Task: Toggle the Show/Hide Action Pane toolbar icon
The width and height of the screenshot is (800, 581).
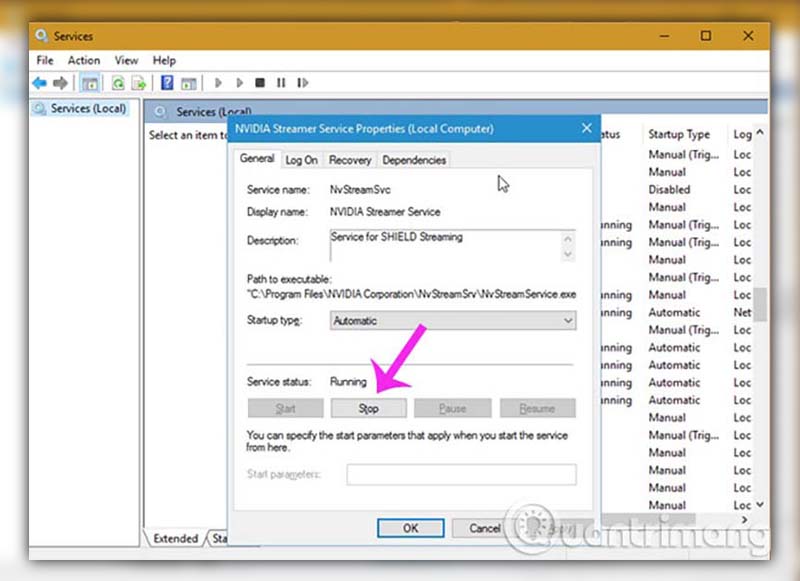Action: pos(188,83)
